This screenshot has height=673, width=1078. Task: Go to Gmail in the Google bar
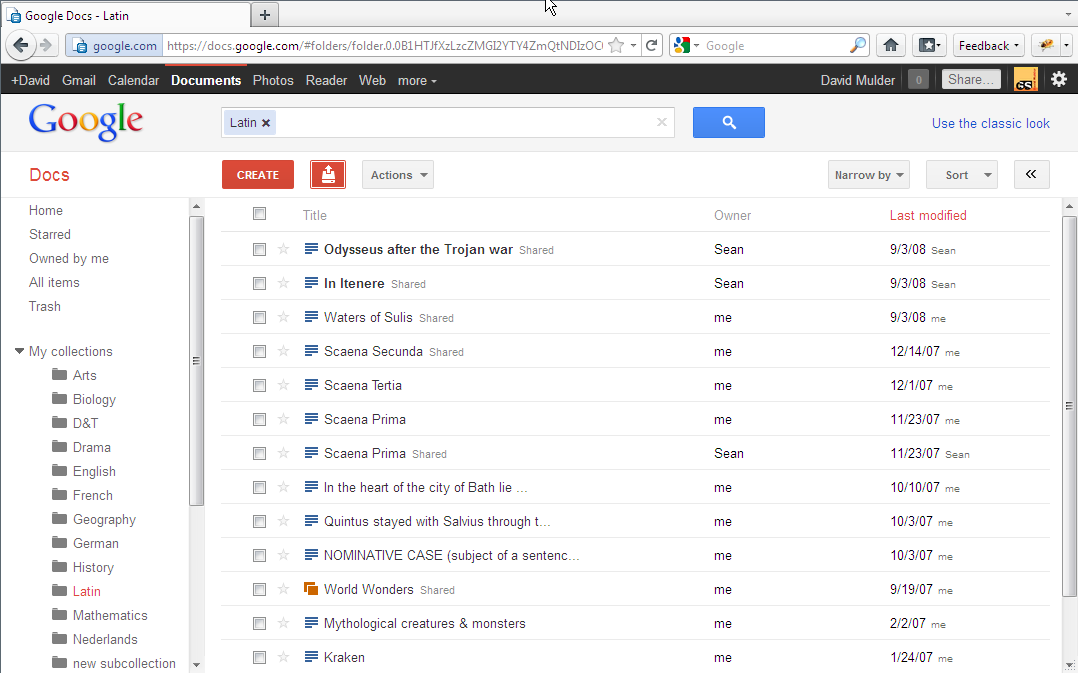pyautogui.click(x=79, y=80)
